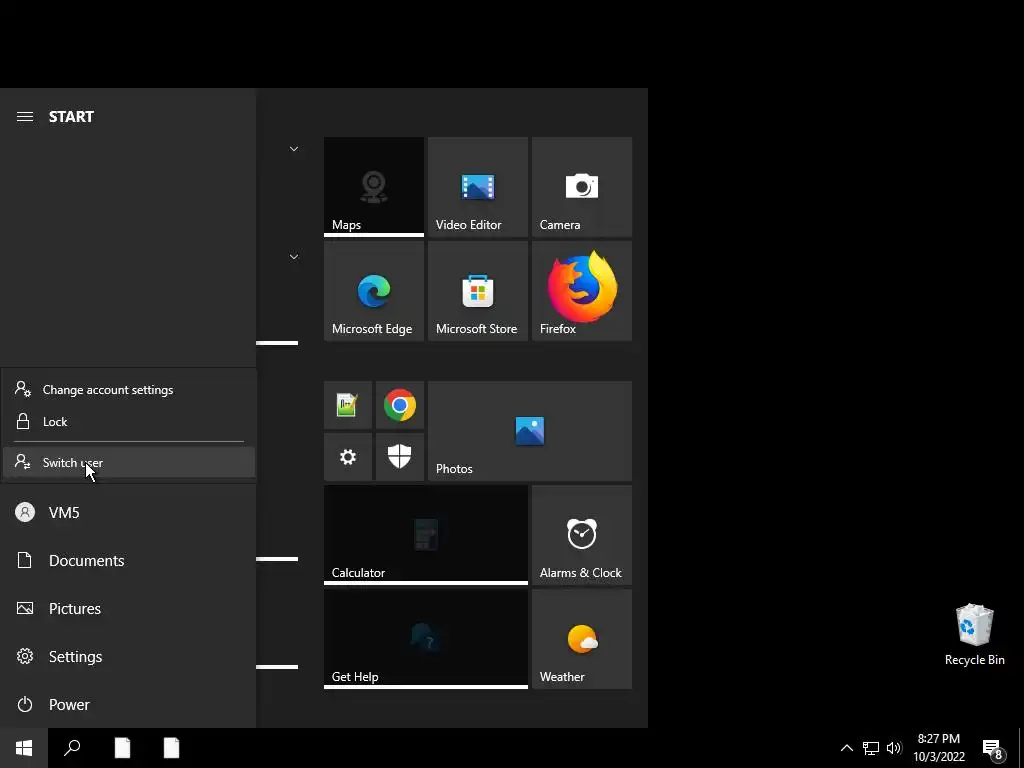Open Pictures from Start sidebar
The width and height of the screenshot is (1024, 768).
tap(128, 609)
